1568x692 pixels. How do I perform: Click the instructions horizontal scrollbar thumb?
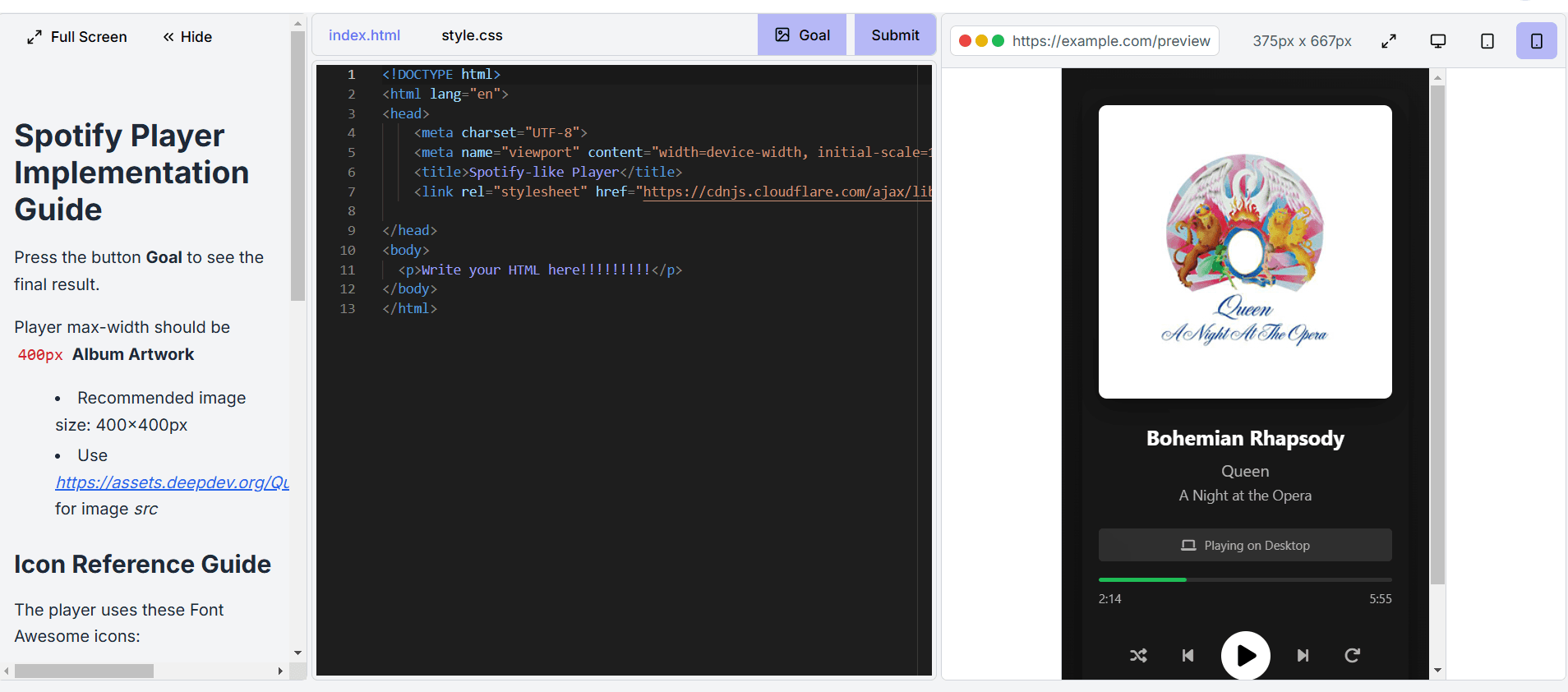point(84,671)
